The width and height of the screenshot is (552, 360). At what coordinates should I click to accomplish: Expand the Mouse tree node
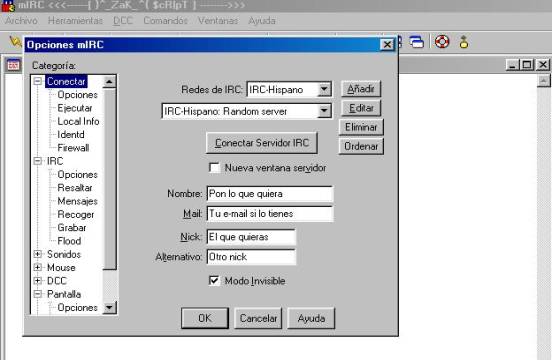click(37, 267)
